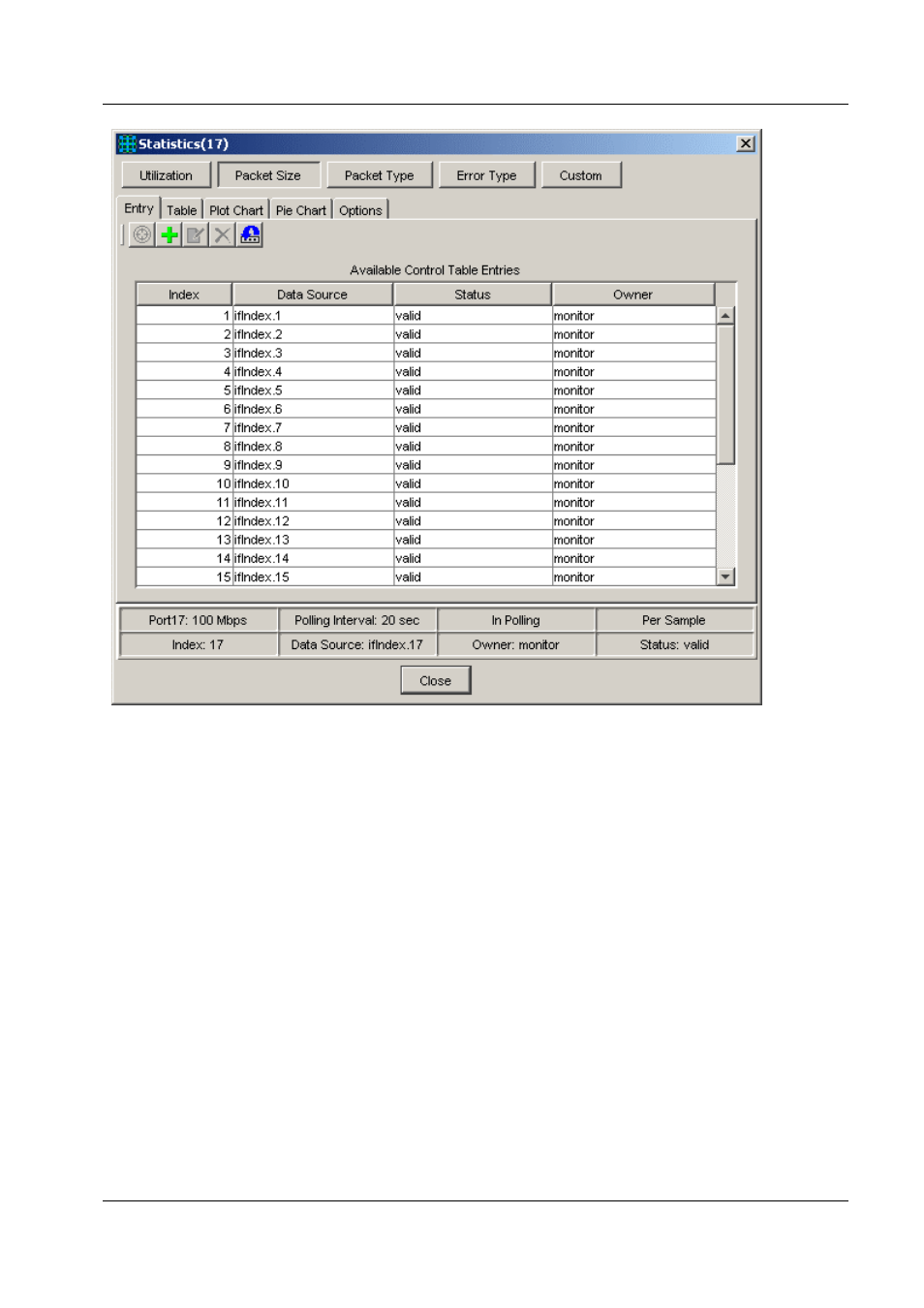Click the Owner column header

tap(633, 295)
